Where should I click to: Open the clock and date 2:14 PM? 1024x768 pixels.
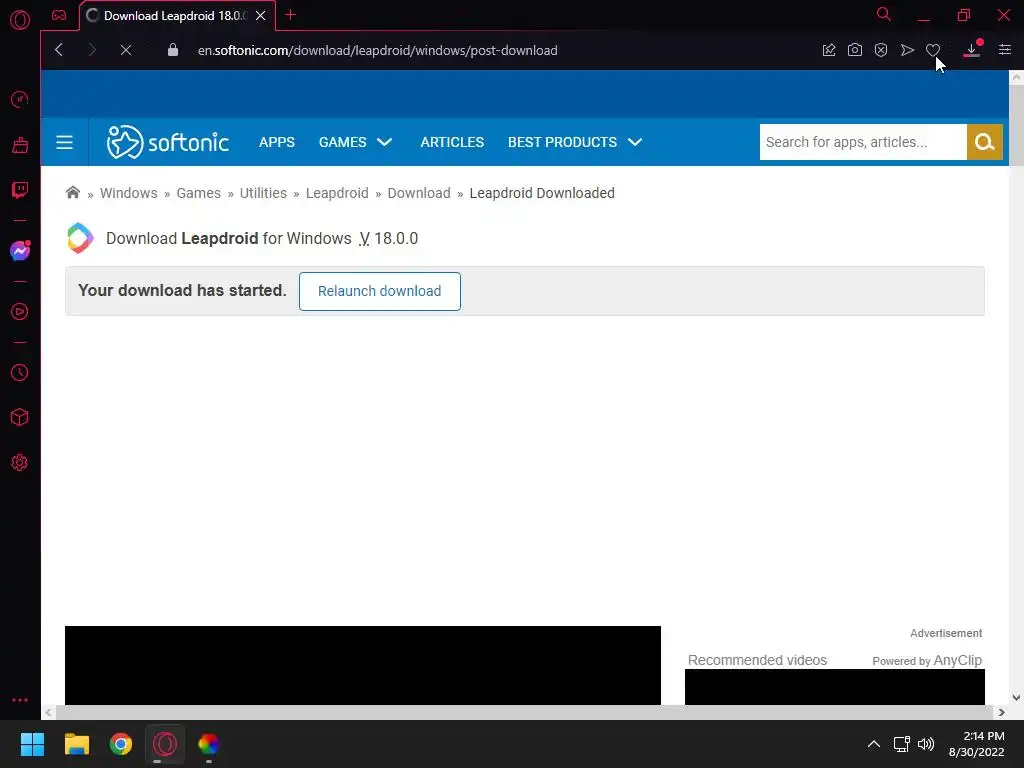coord(976,744)
